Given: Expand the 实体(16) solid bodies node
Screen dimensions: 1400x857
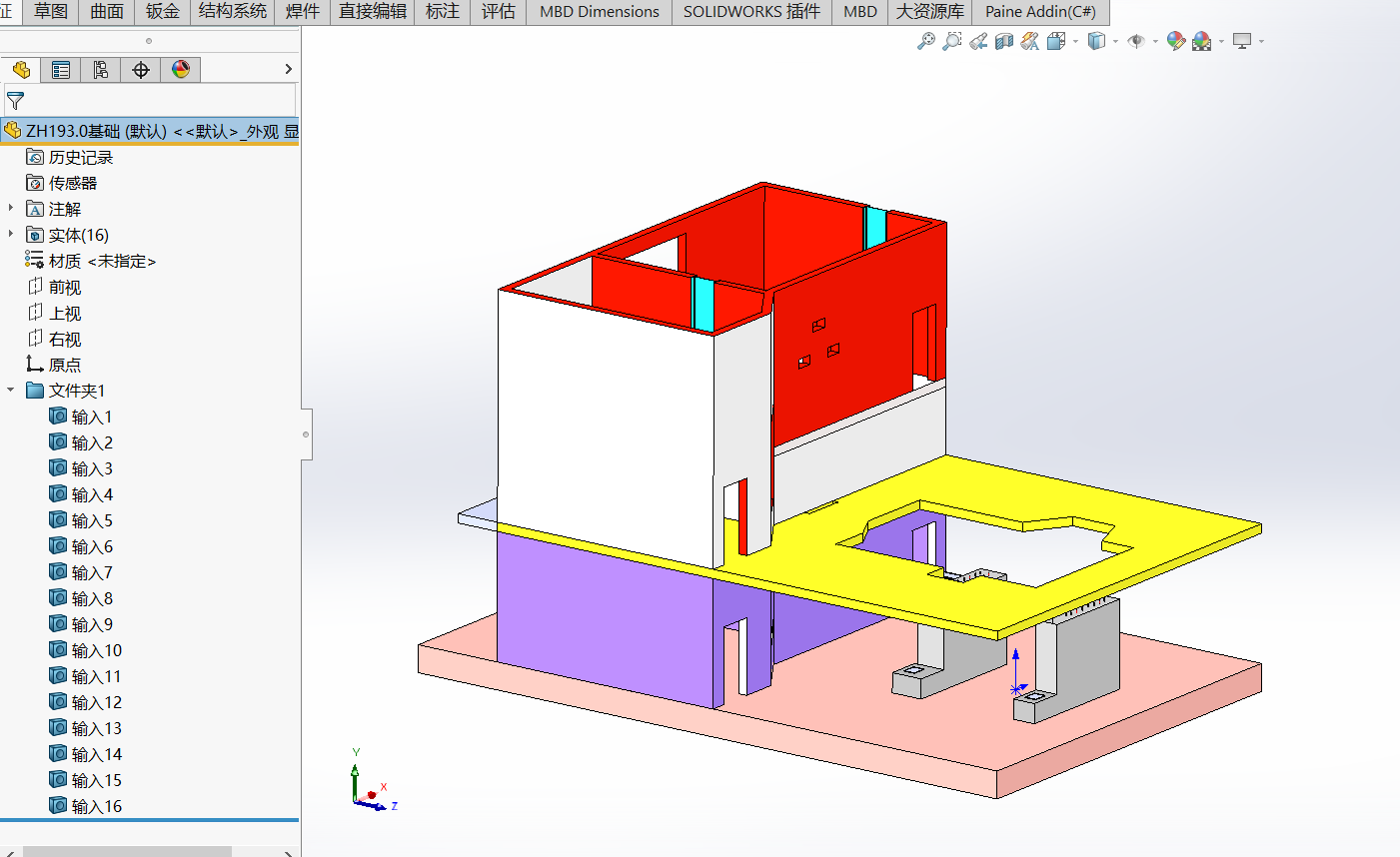Looking at the screenshot, I should tap(11, 235).
